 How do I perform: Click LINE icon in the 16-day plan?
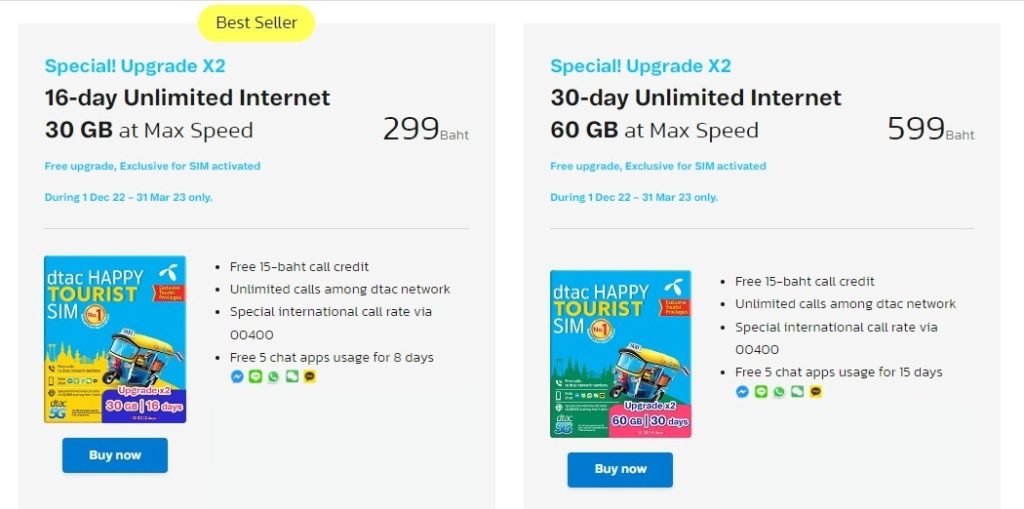pyautogui.click(x=255, y=377)
